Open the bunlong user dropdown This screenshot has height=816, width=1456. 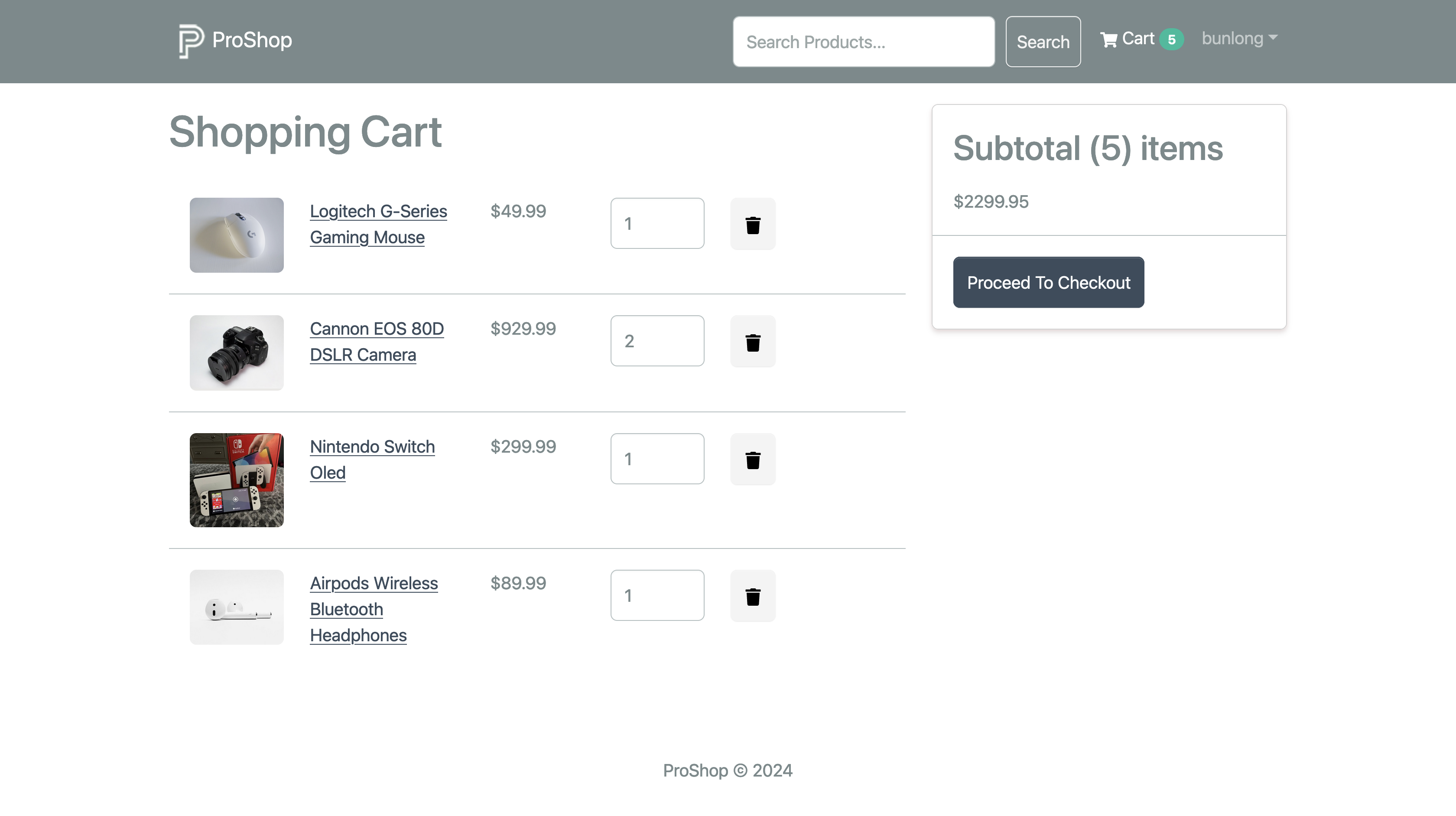click(1239, 39)
